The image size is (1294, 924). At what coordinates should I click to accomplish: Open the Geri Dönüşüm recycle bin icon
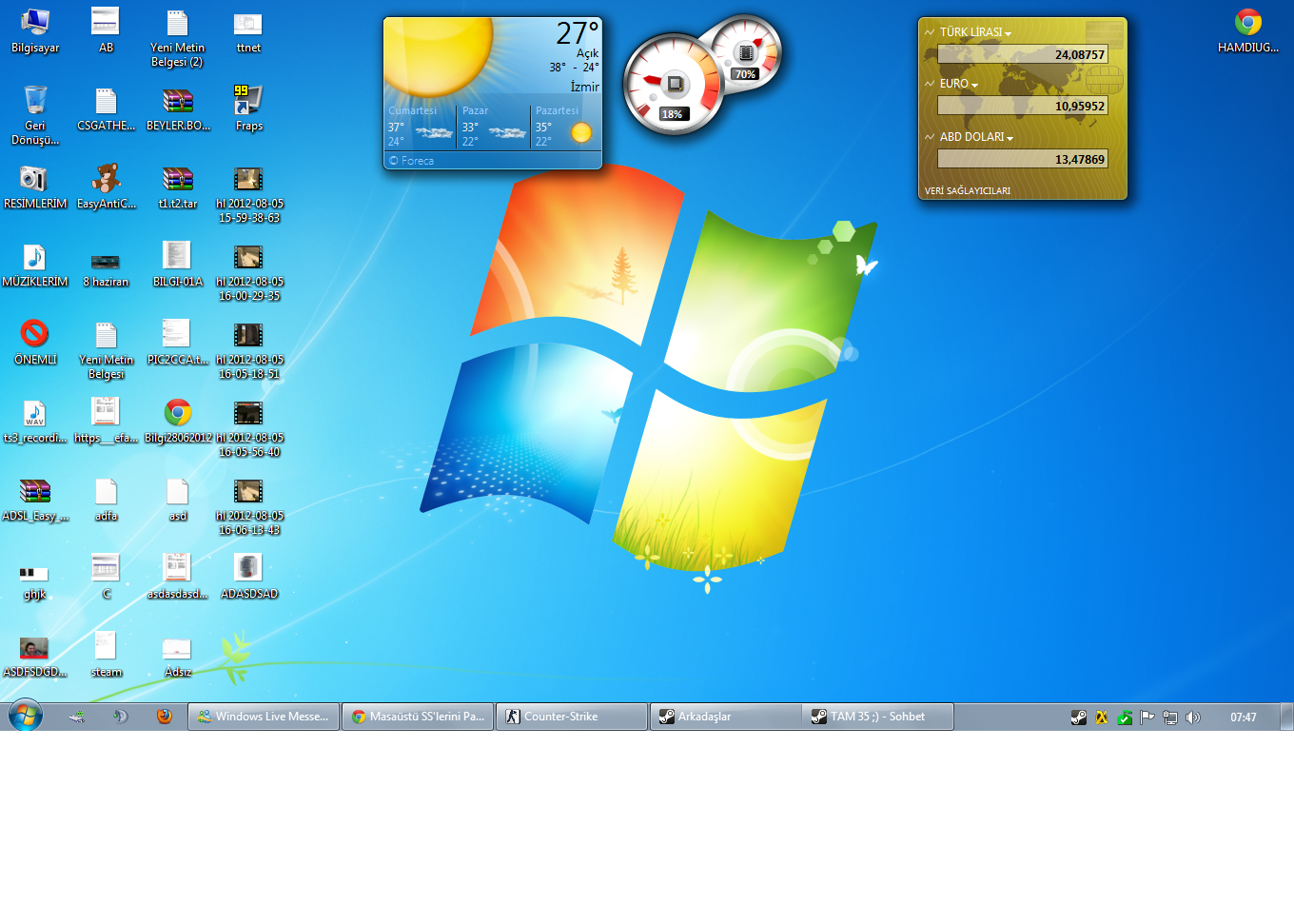click(x=35, y=115)
